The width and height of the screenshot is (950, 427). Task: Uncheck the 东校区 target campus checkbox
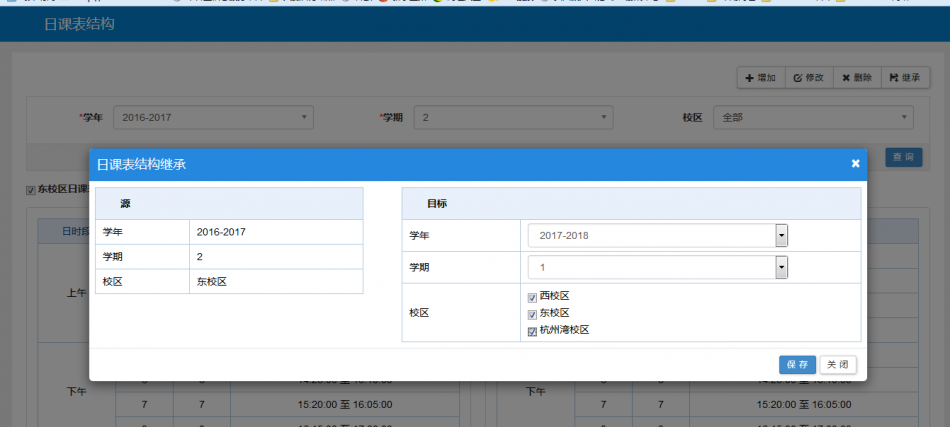pos(532,314)
